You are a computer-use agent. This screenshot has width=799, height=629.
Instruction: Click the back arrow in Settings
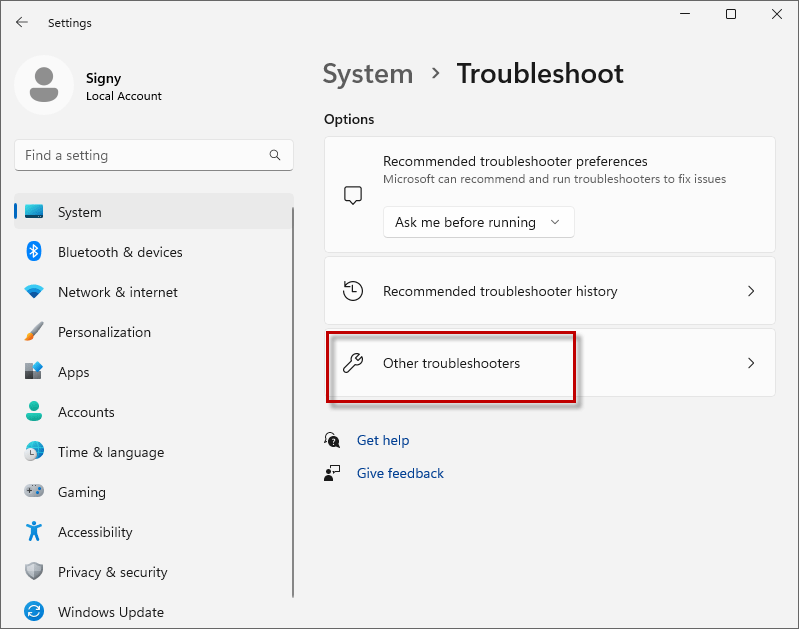click(22, 22)
